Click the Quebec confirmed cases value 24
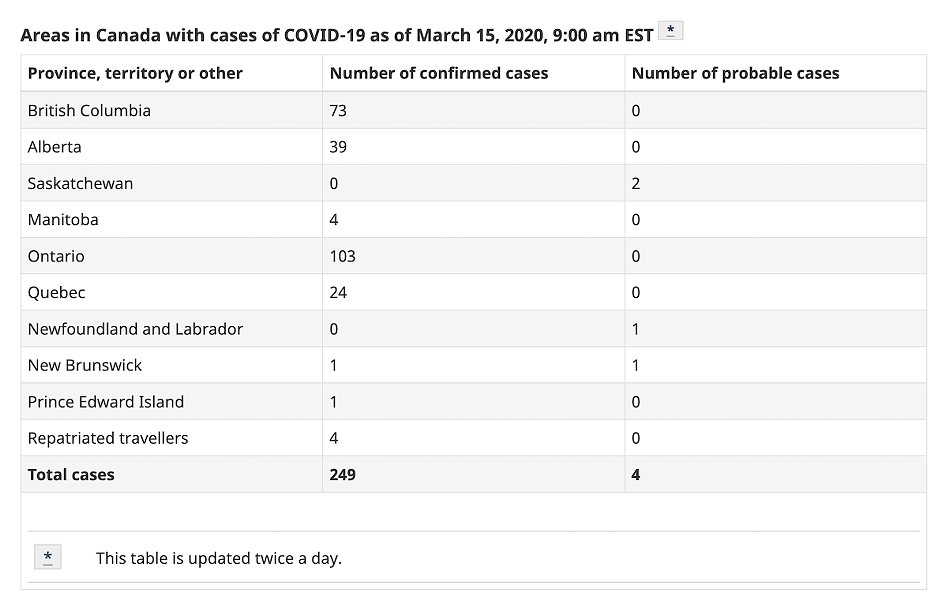 click(x=338, y=292)
